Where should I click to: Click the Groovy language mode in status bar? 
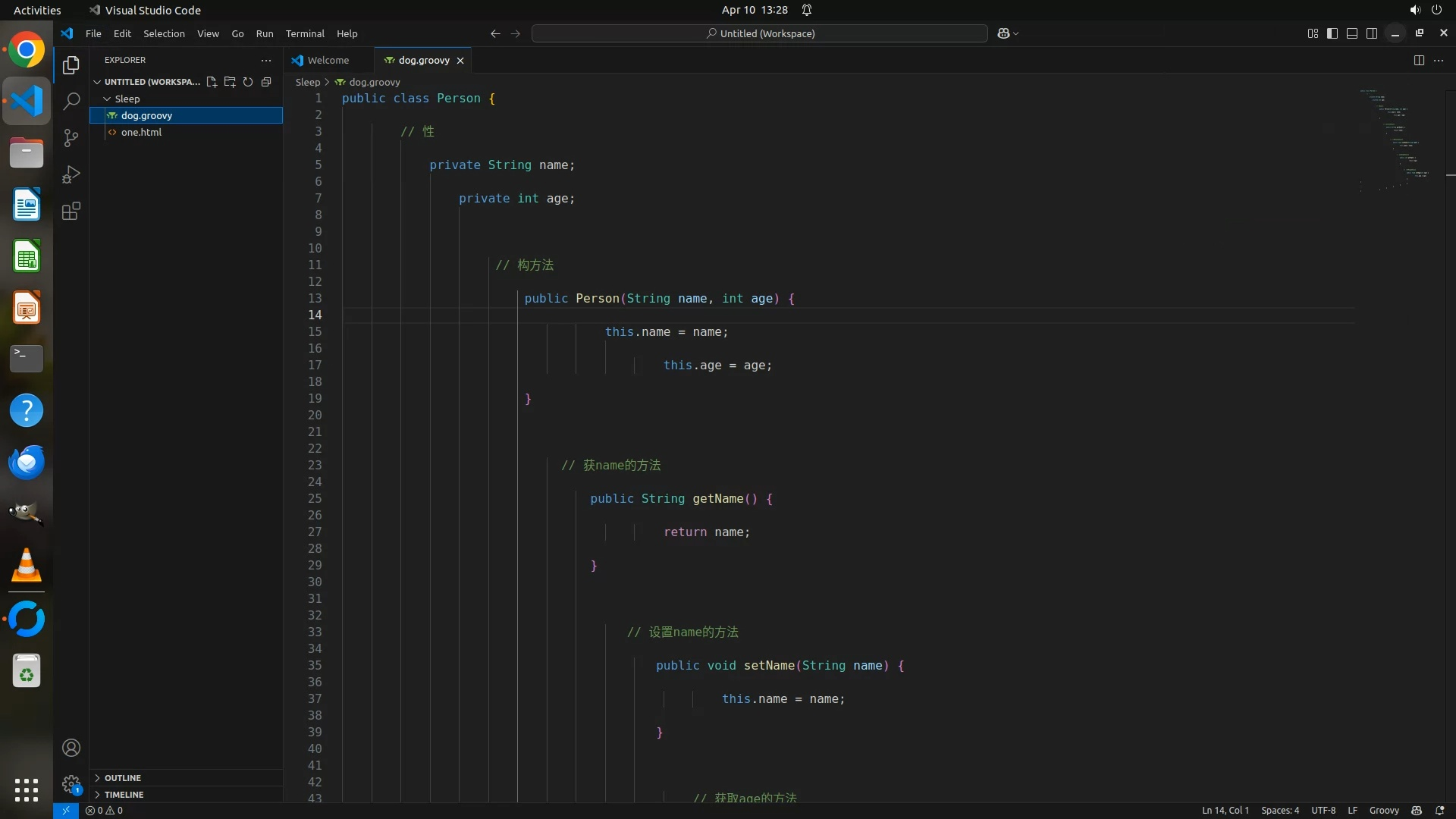point(1384,811)
